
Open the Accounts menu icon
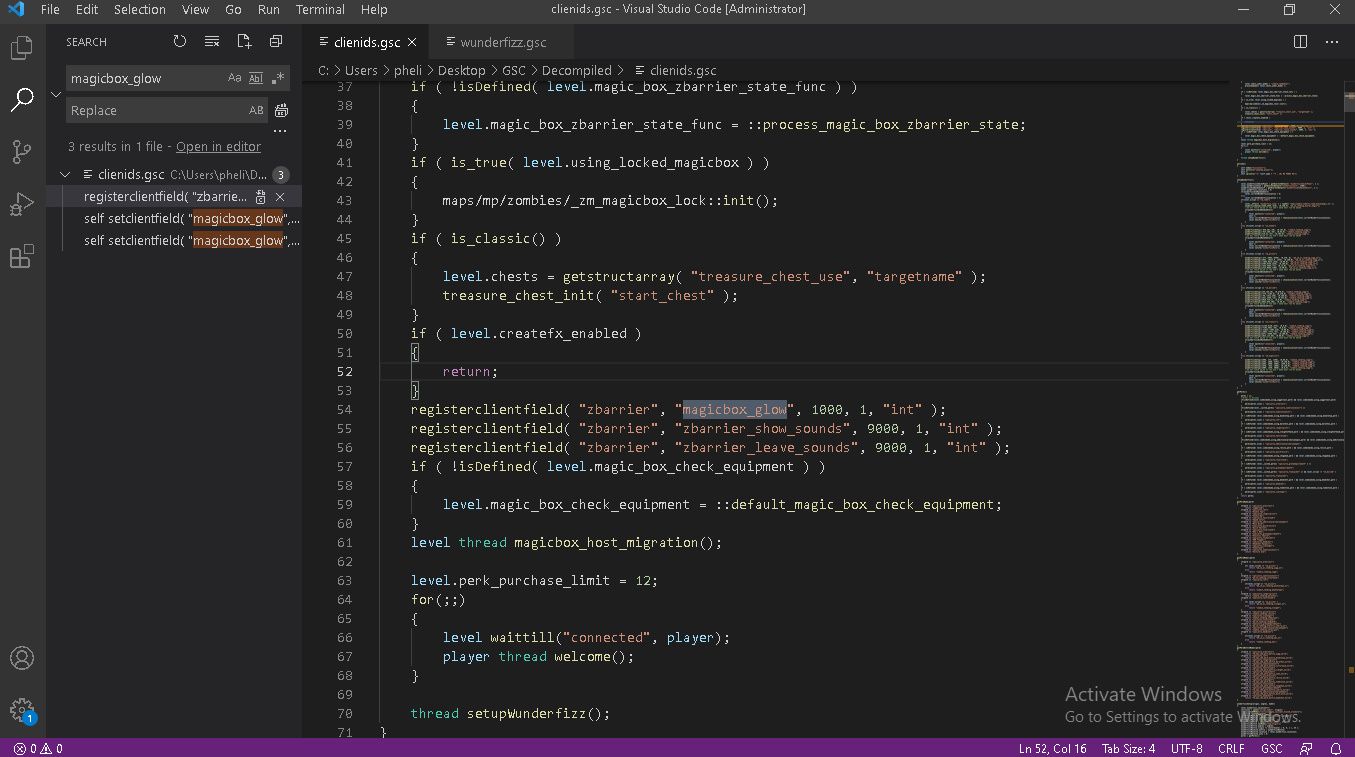(x=21, y=659)
